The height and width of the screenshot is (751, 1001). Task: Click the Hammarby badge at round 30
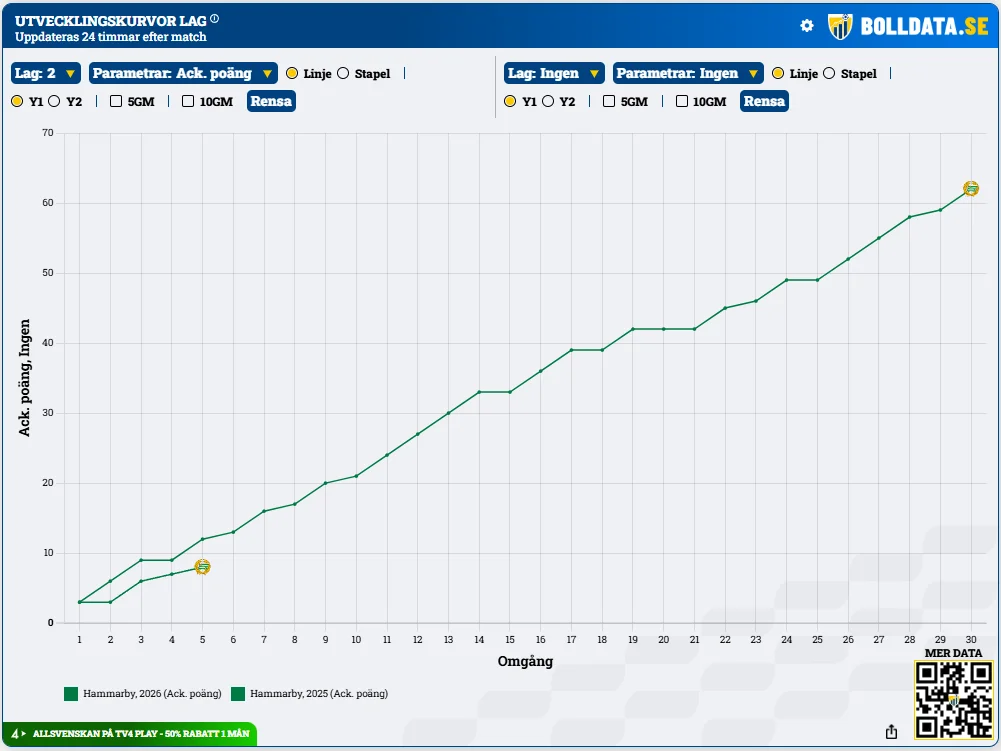(x=970, y=188)
